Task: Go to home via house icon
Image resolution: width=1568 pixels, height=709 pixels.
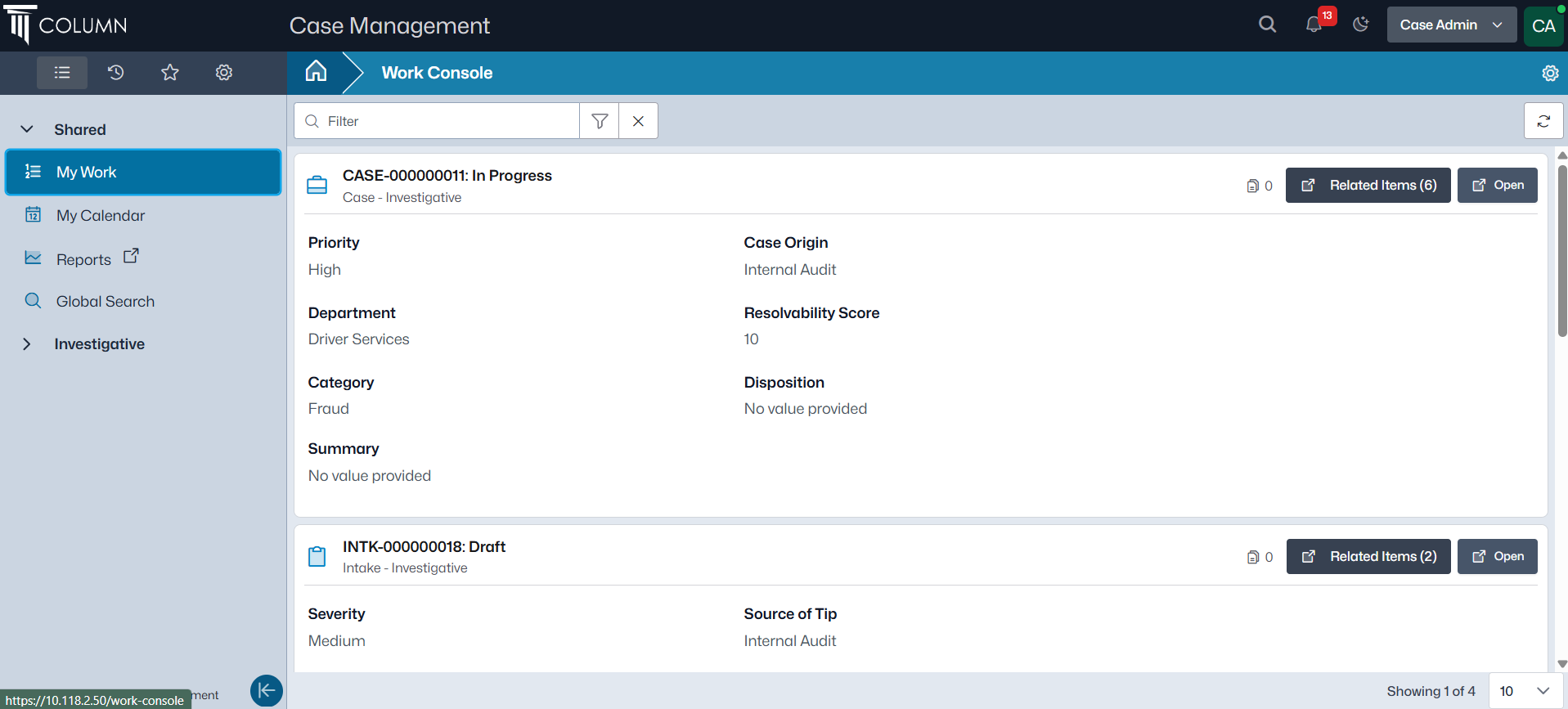Action: click(316, 72)
